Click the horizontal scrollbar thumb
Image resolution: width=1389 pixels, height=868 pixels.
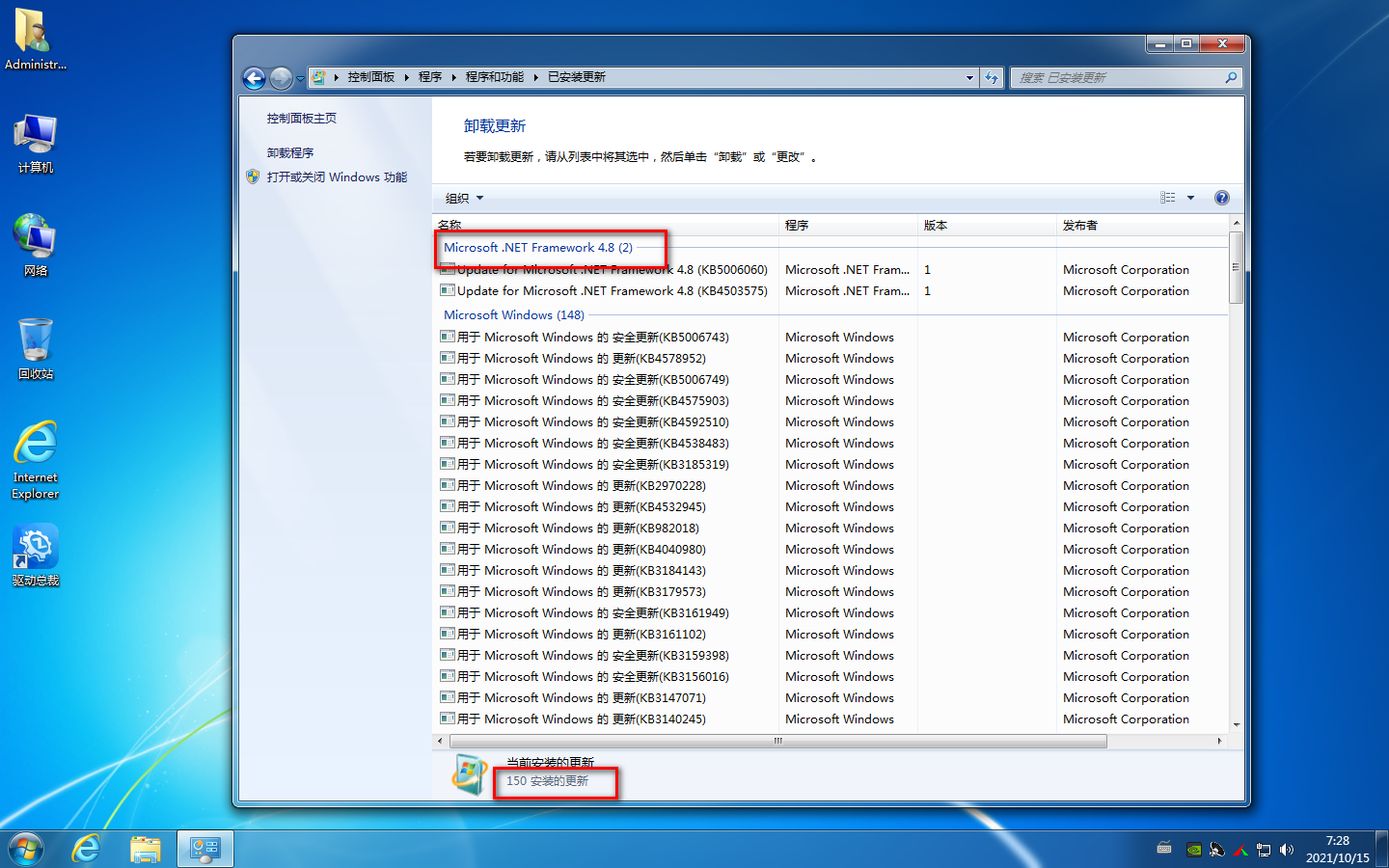[x=777, y=741]
